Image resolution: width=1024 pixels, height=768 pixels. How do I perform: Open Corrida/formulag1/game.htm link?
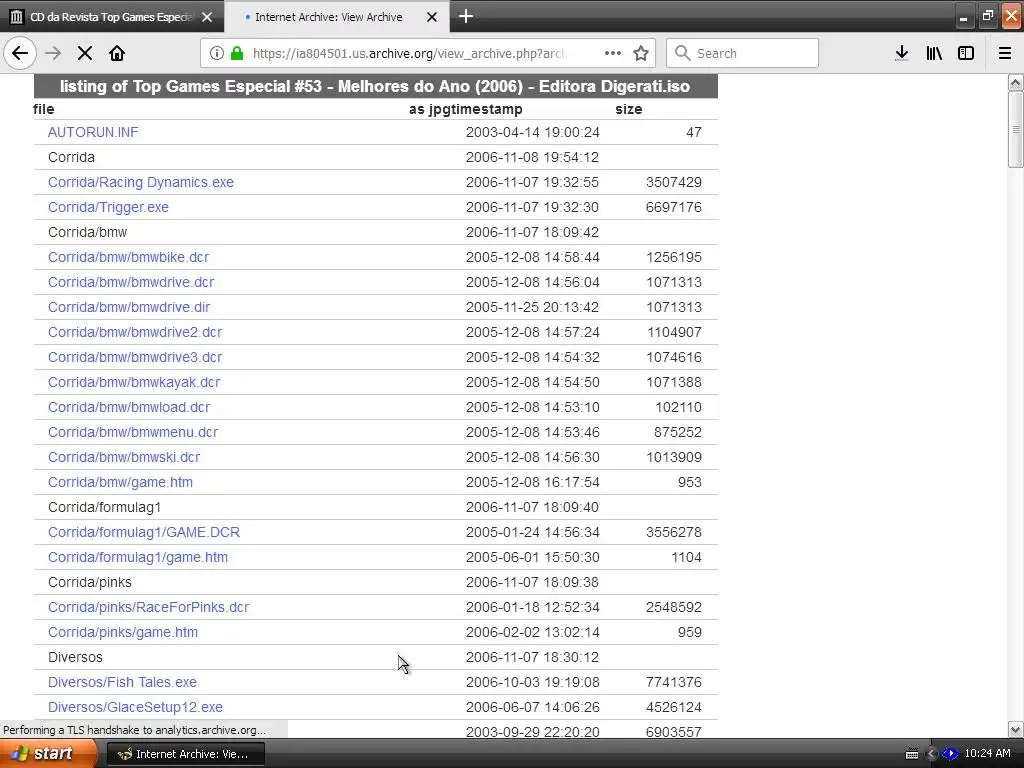[138, 557]
